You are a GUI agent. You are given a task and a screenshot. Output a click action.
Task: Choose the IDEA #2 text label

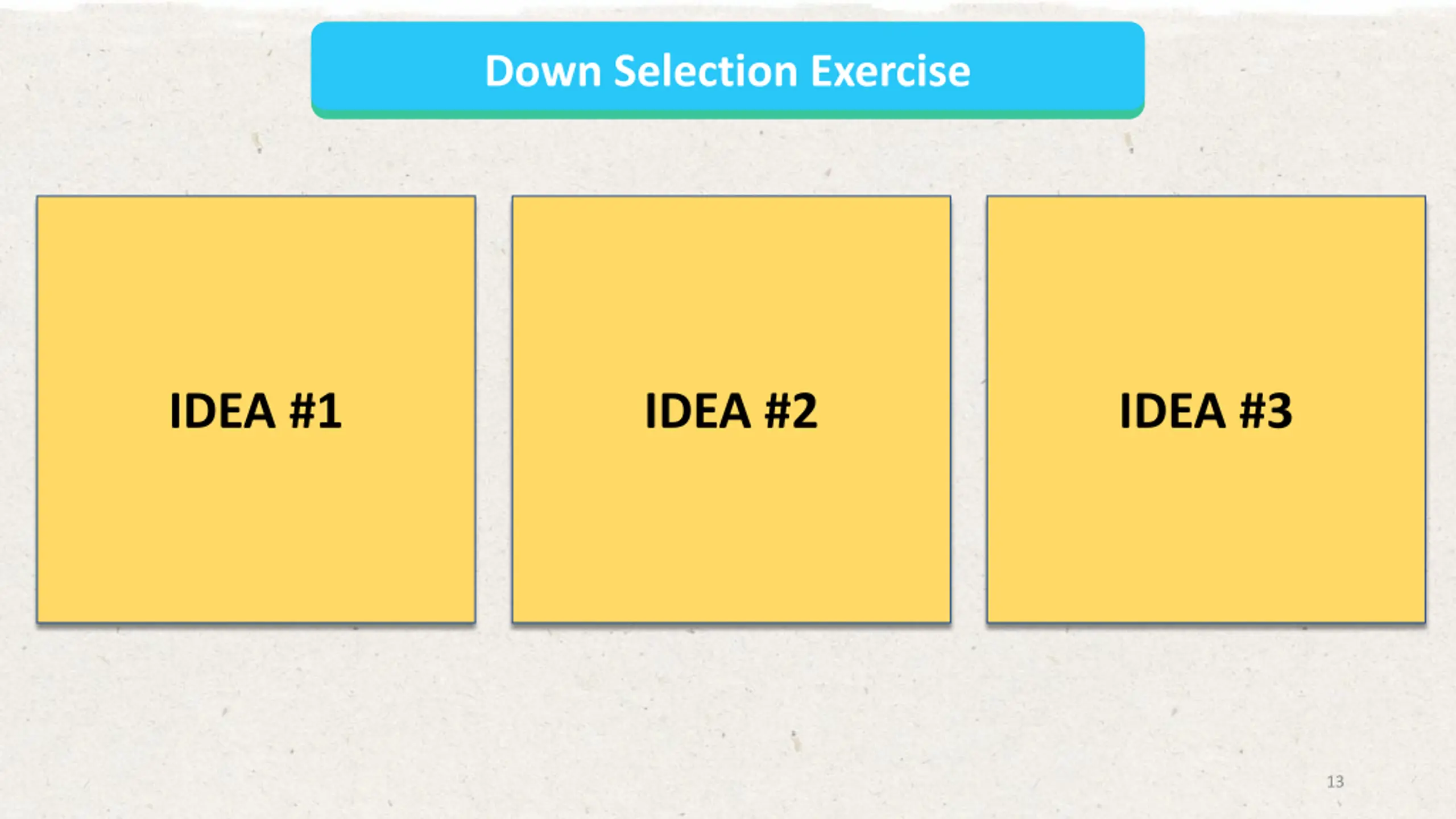point(731,411)
